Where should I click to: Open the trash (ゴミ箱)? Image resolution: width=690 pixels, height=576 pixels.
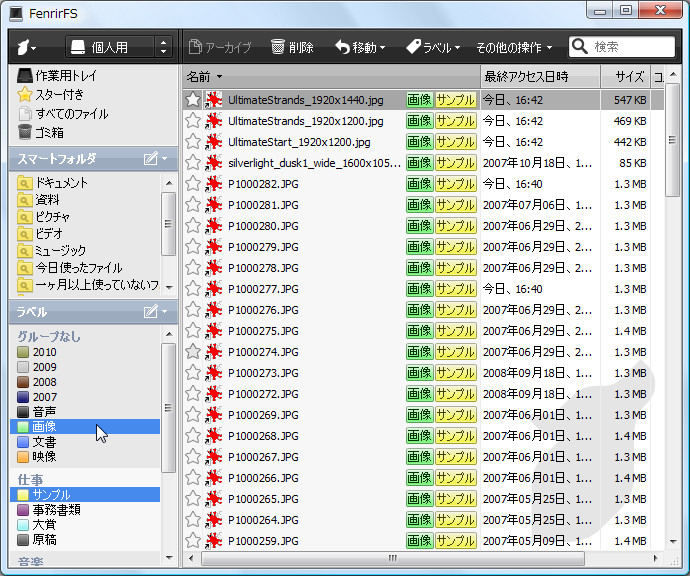tap(40, 132)
